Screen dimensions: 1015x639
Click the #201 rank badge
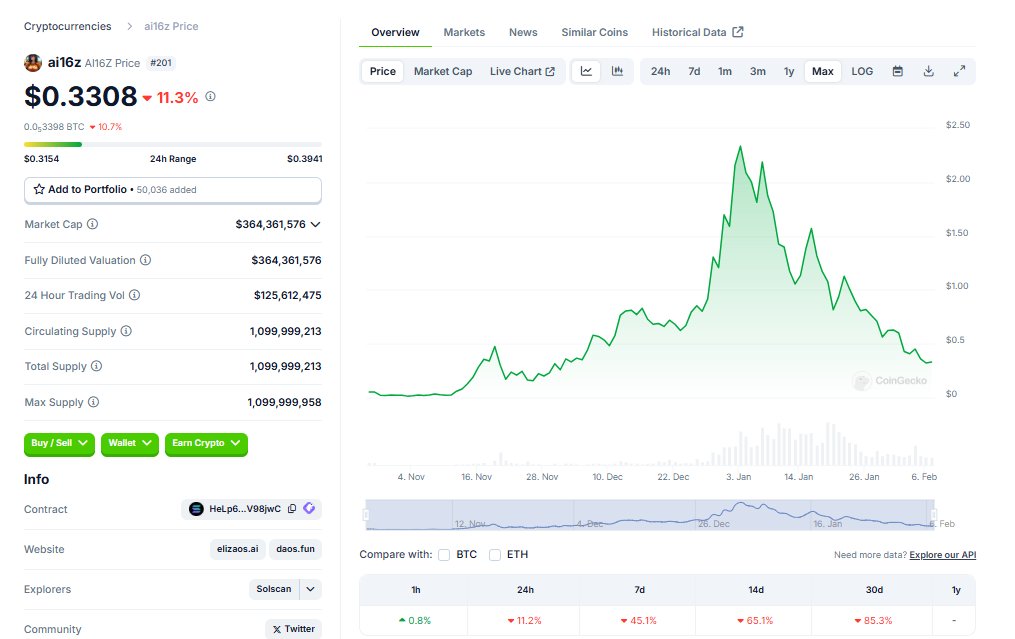pyautogui.click(x=161, y=63)
